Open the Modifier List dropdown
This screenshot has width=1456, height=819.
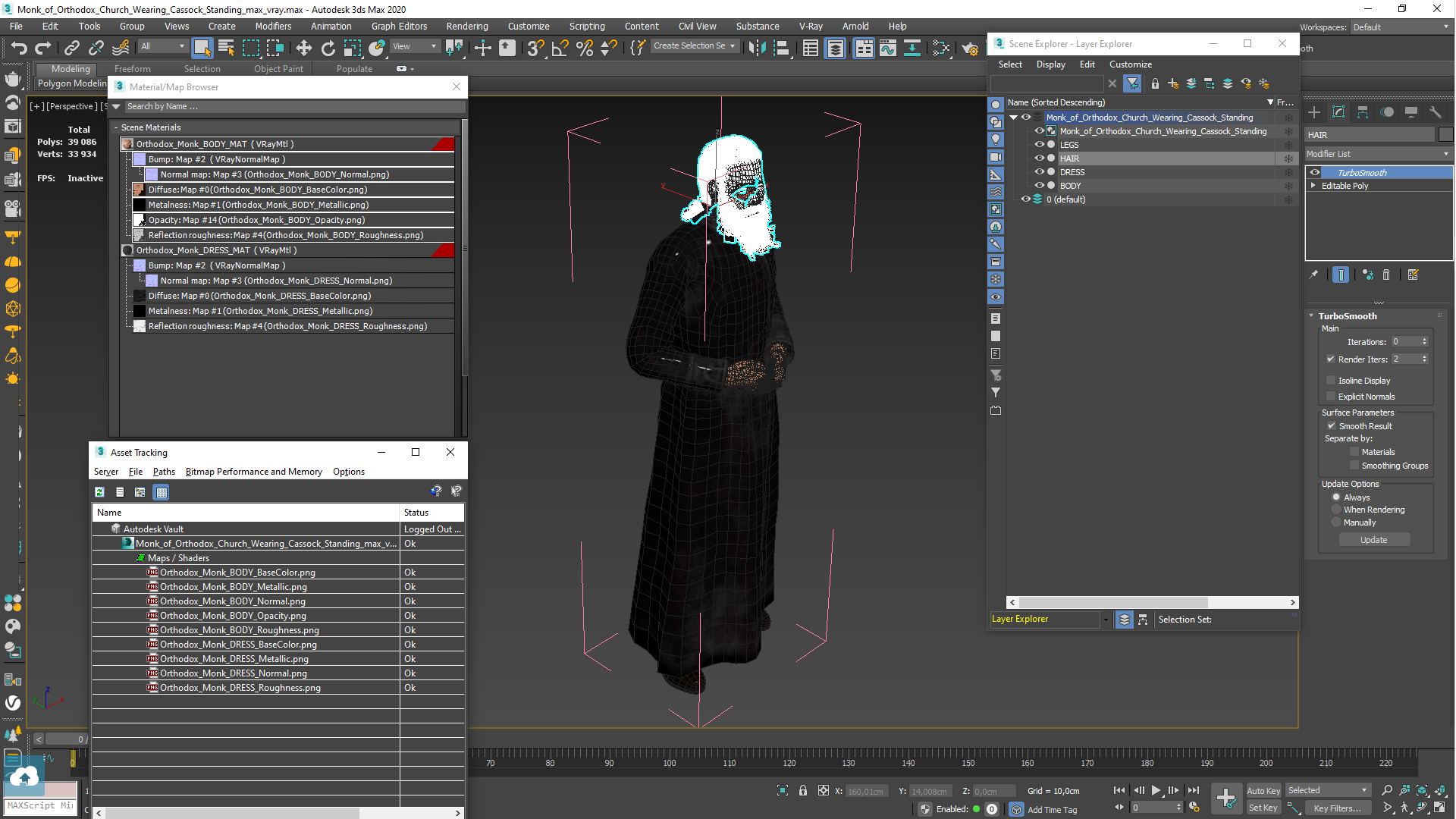coord(1378,154)
